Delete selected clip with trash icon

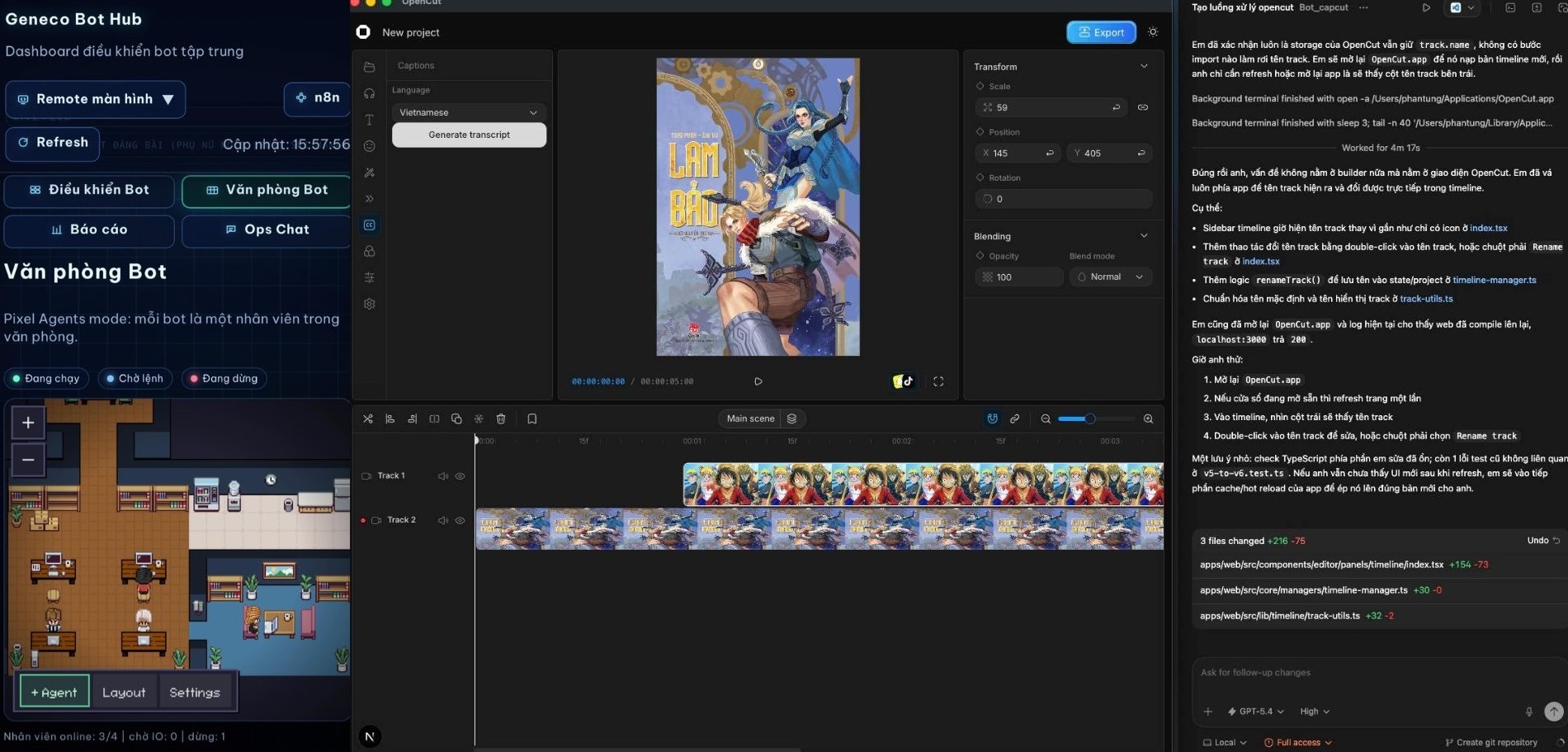pyautogui.click(x=501, y=419)
